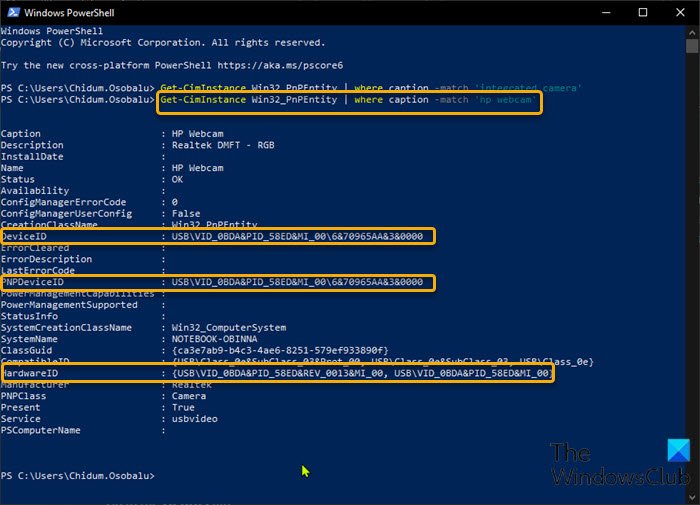700x505 pixels.
Task: Click the PowerShell icon in title bar
Action: (x=13, y=12)
